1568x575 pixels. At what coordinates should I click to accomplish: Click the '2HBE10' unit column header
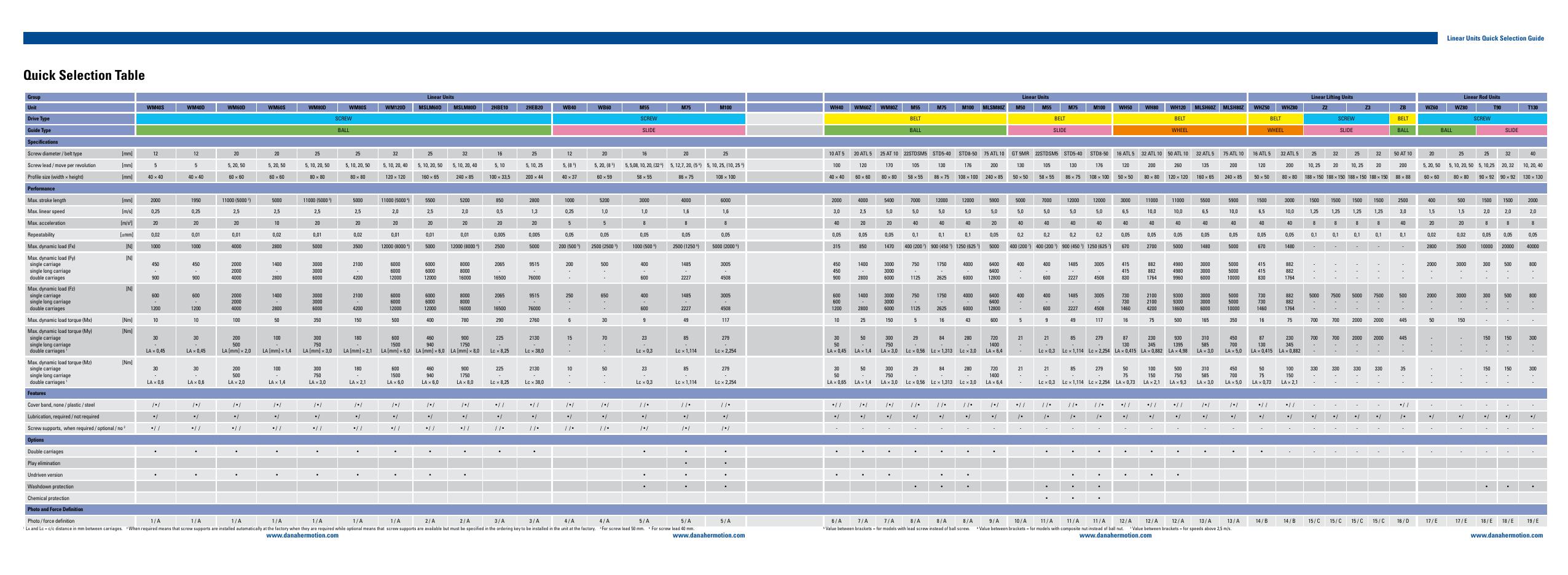click(500, 108)
